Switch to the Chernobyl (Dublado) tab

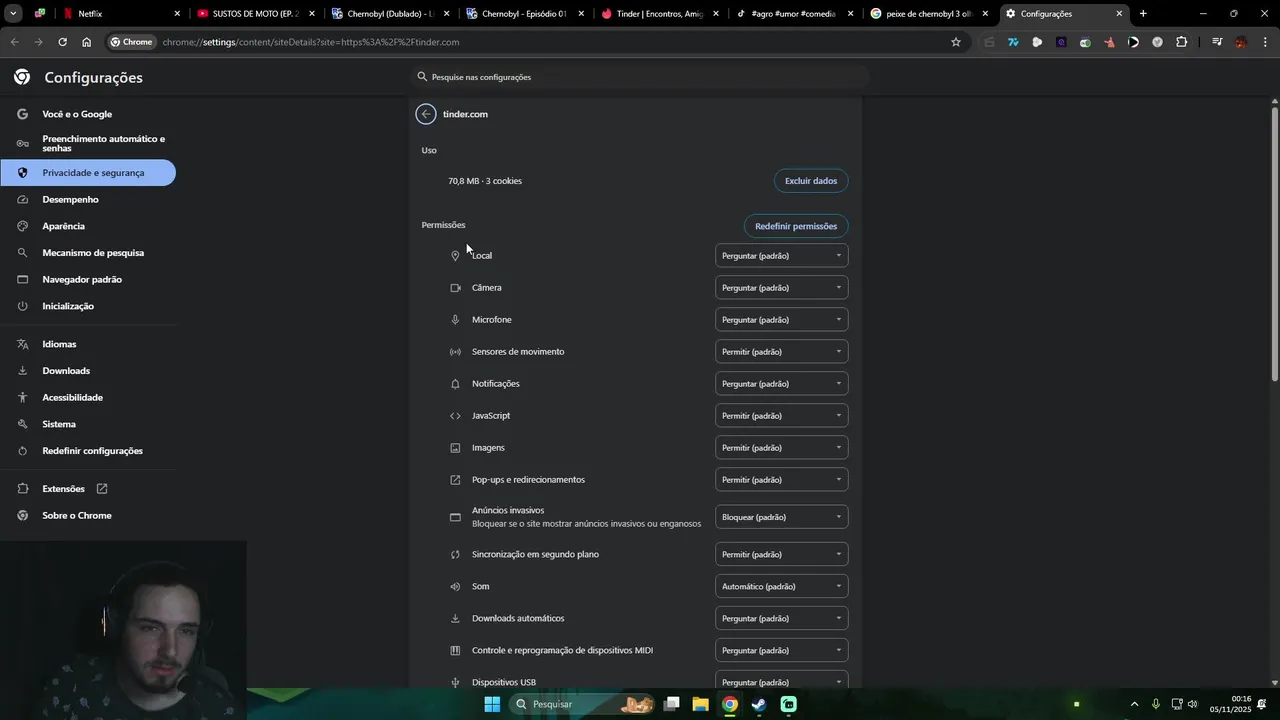(390, 14)
